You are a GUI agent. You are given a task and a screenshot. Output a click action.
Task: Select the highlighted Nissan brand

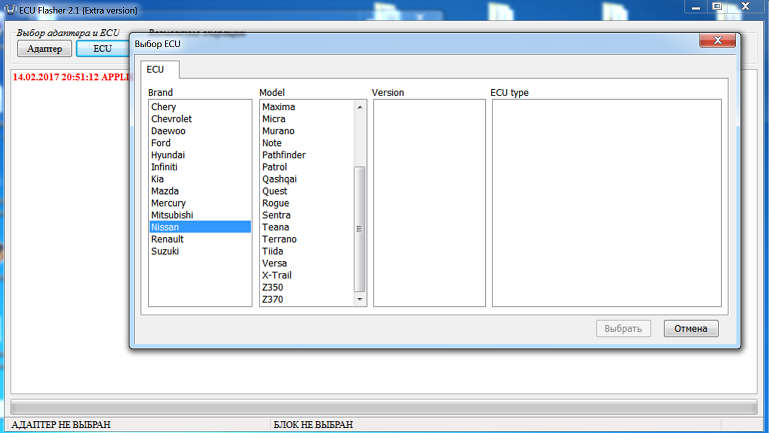pyautogui.click(x=200, y=227)
